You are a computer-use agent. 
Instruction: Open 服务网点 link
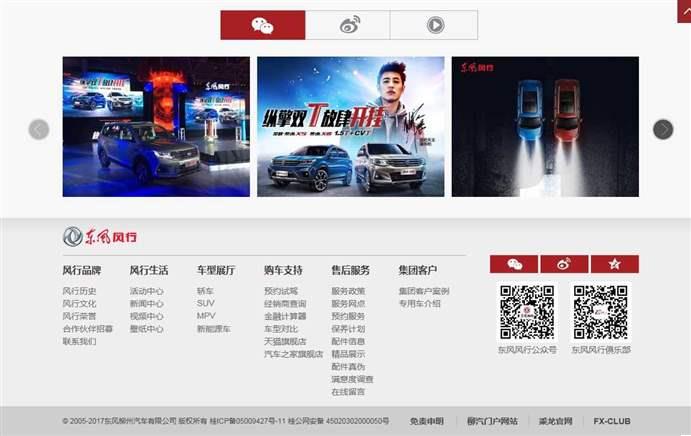(348, 304)
